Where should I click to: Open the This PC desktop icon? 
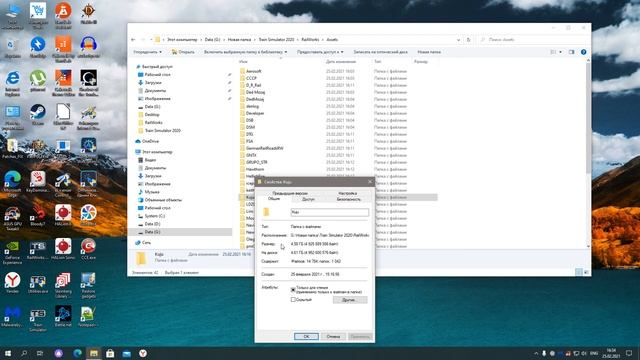13,16
